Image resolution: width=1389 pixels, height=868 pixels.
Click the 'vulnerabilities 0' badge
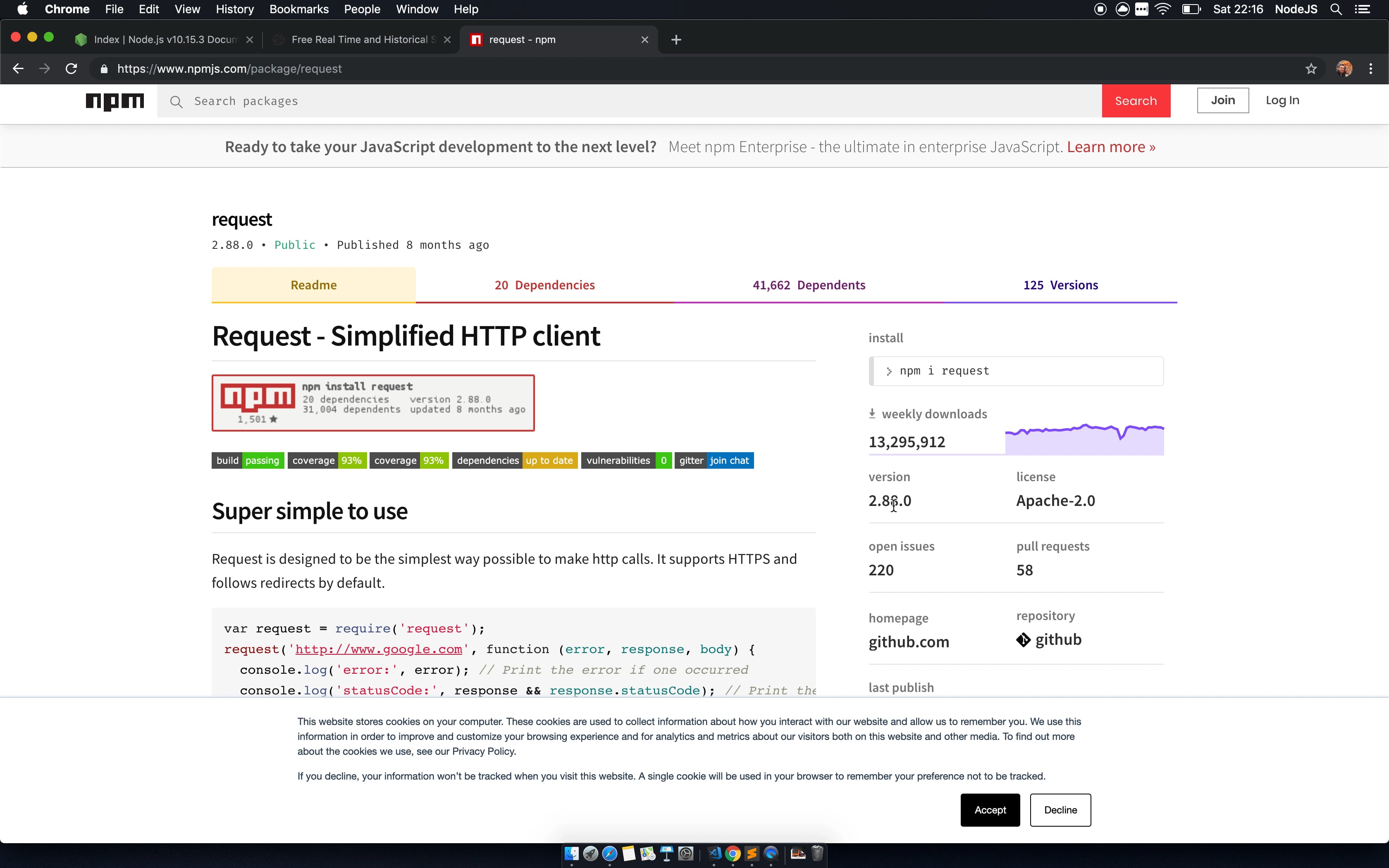coord(626,460)
